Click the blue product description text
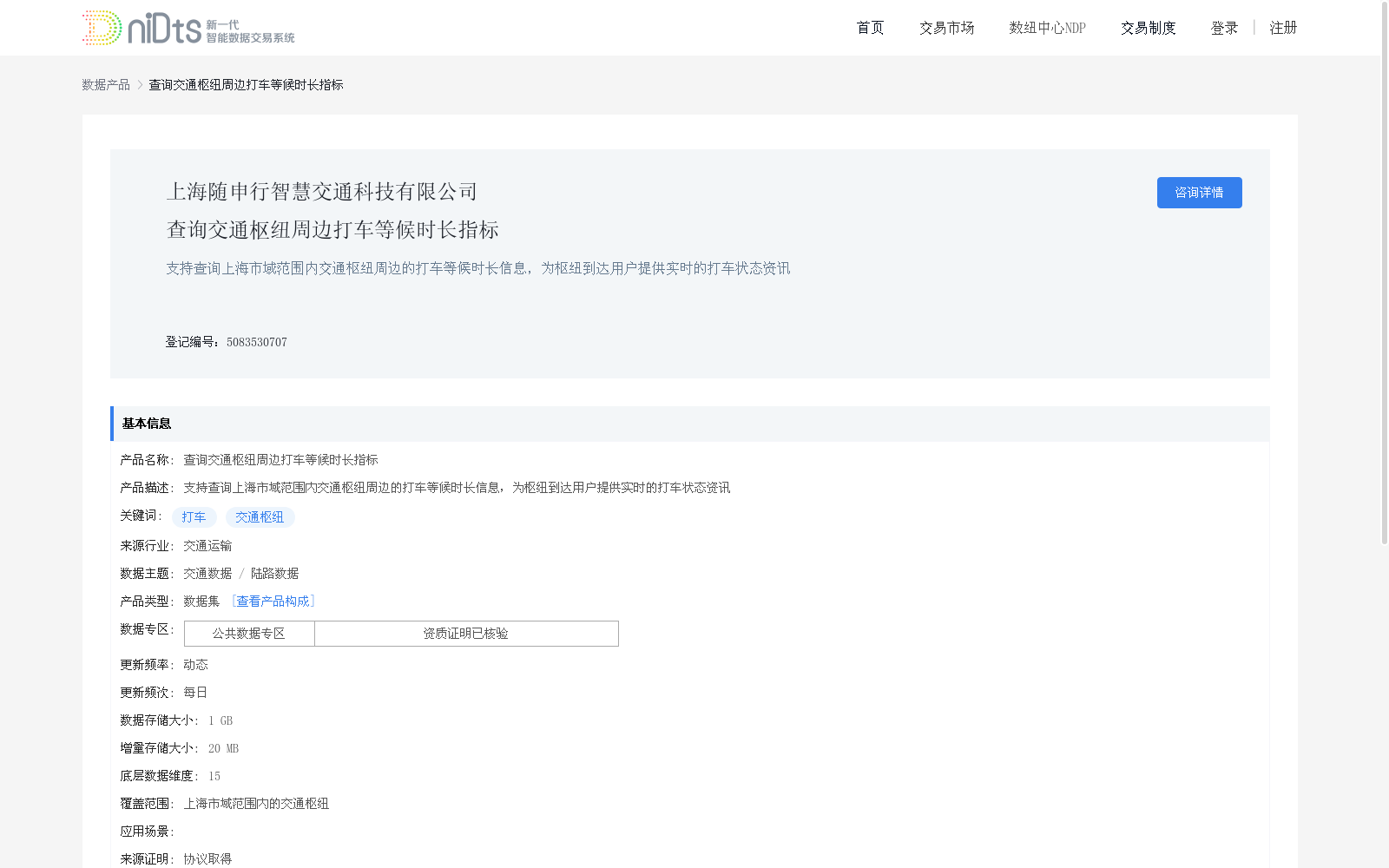Viewport: 1389px width, 868px height. [478, 268]
